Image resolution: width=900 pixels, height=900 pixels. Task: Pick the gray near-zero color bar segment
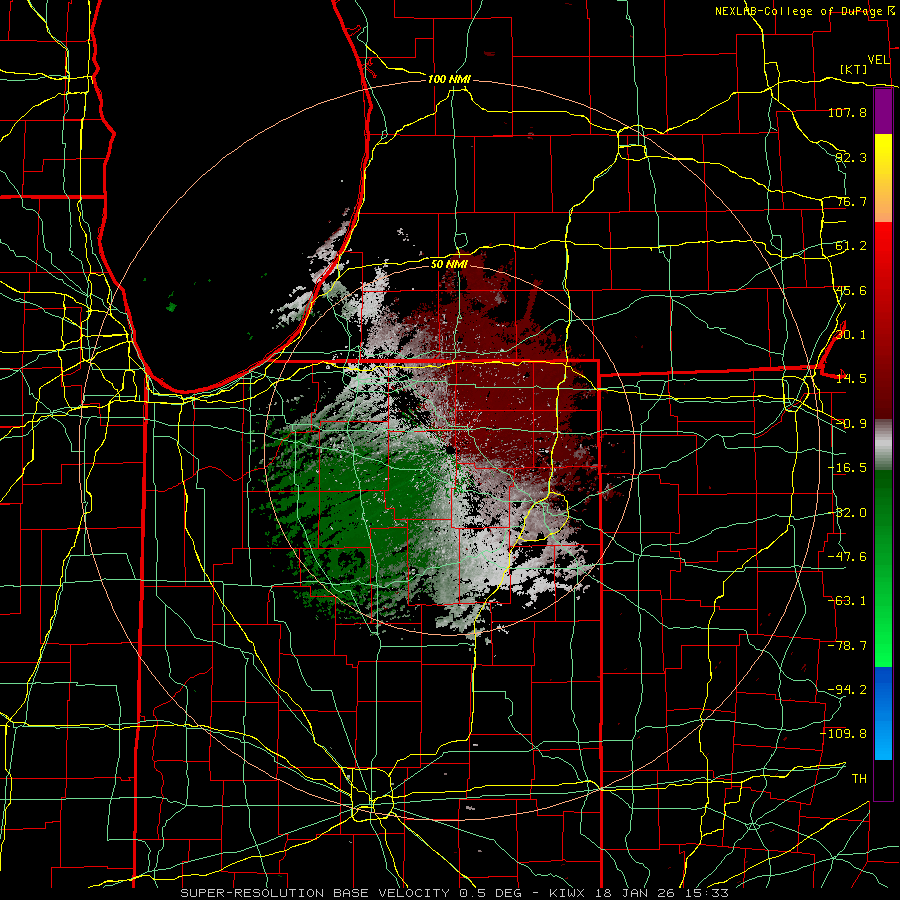point(883,445)
